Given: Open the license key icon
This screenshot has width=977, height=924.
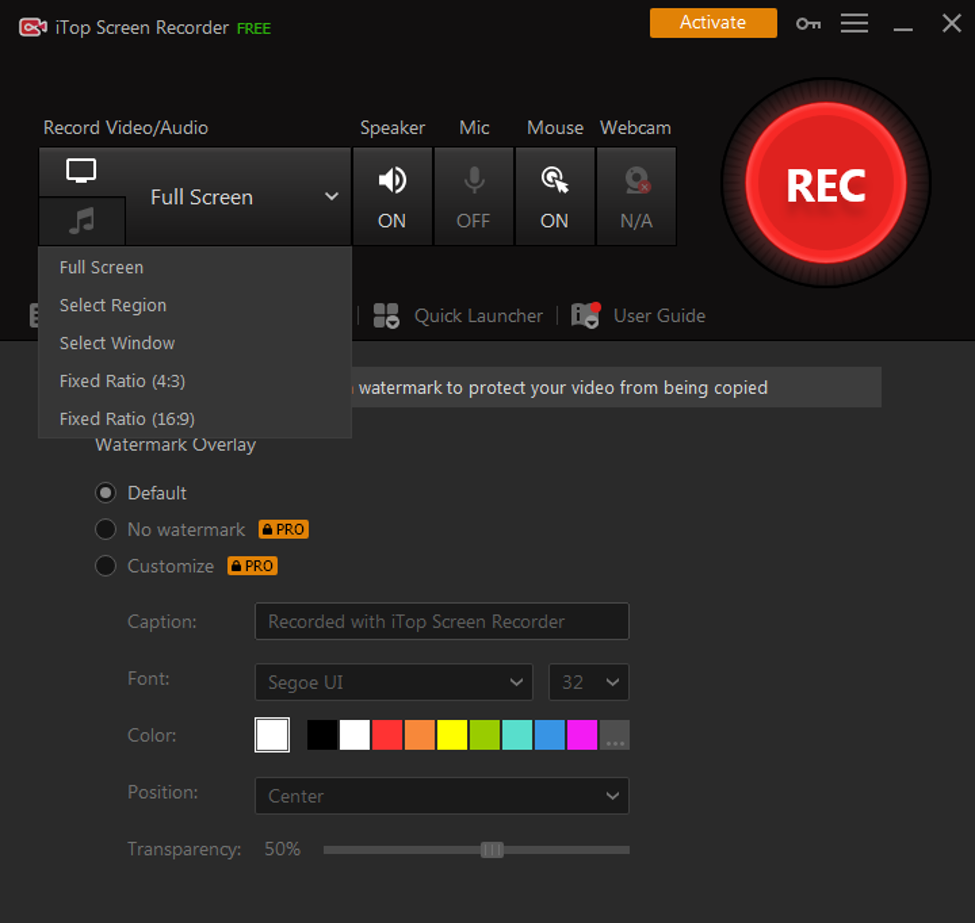Looking at the screenshot, I should [808, 24].
